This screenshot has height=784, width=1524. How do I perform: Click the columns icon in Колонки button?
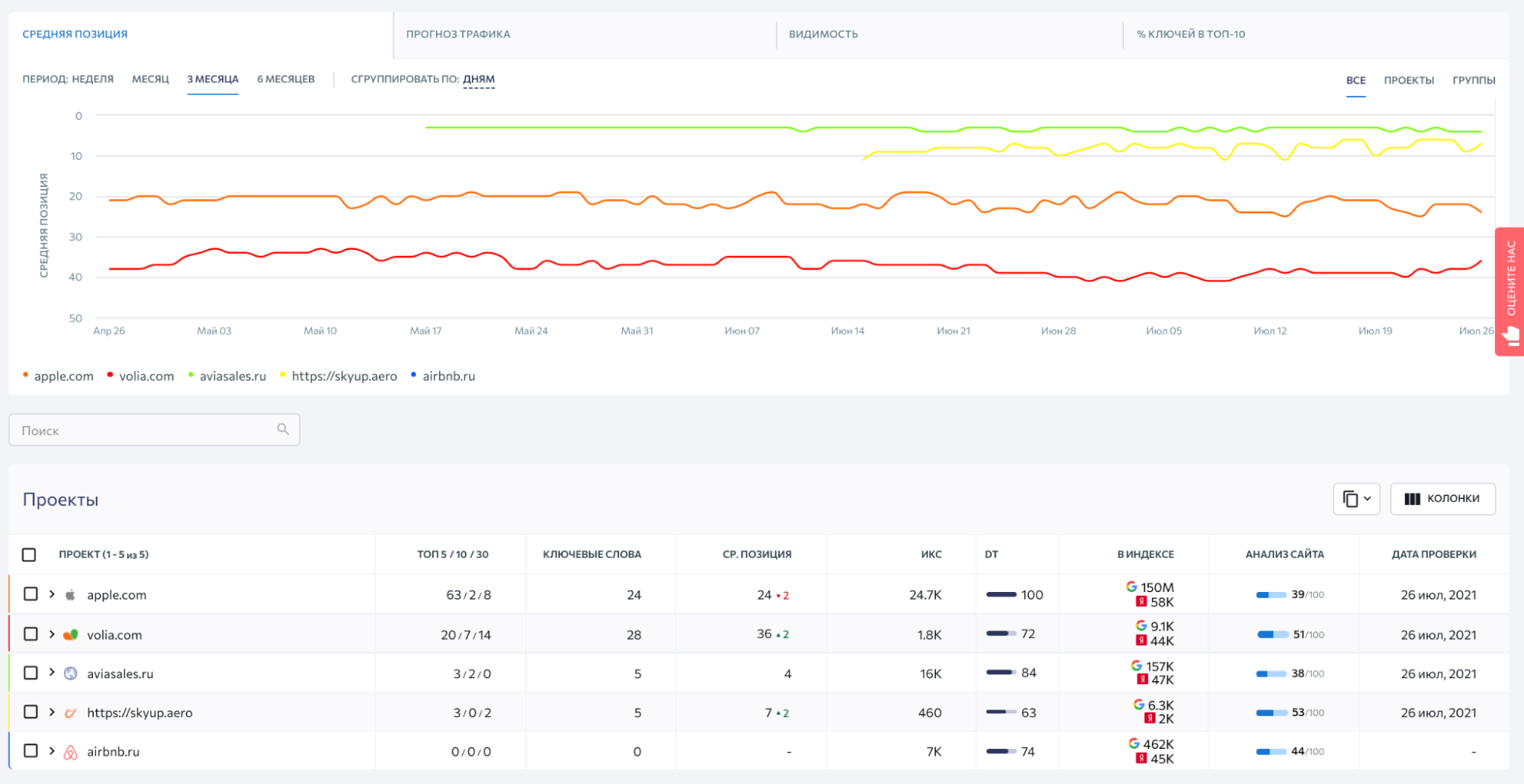tap(1412, 499)
